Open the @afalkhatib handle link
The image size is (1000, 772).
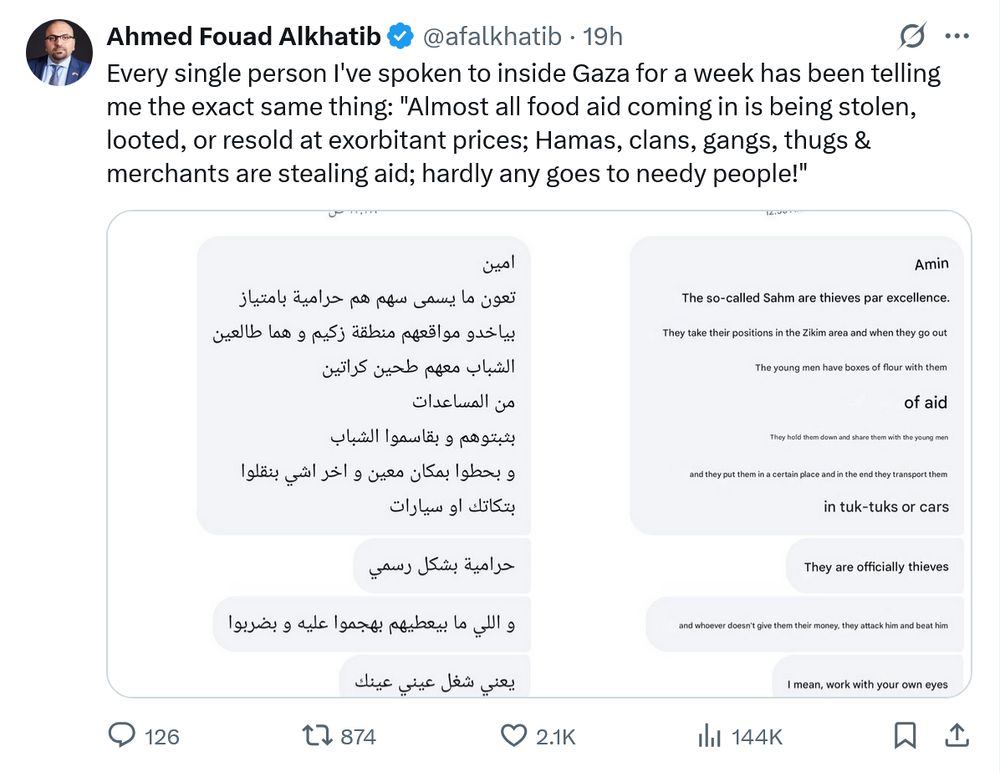pos(491,37)
